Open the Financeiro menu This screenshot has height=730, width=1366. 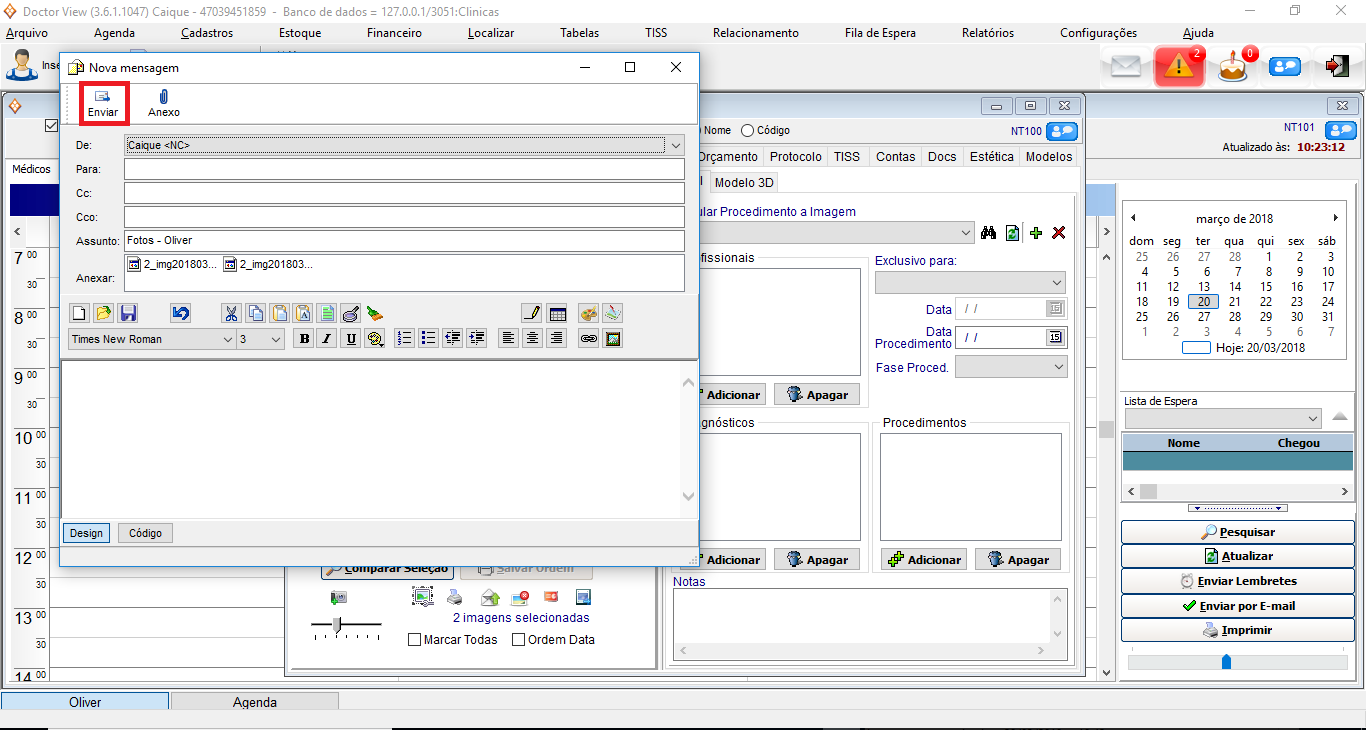click(394, 33)
